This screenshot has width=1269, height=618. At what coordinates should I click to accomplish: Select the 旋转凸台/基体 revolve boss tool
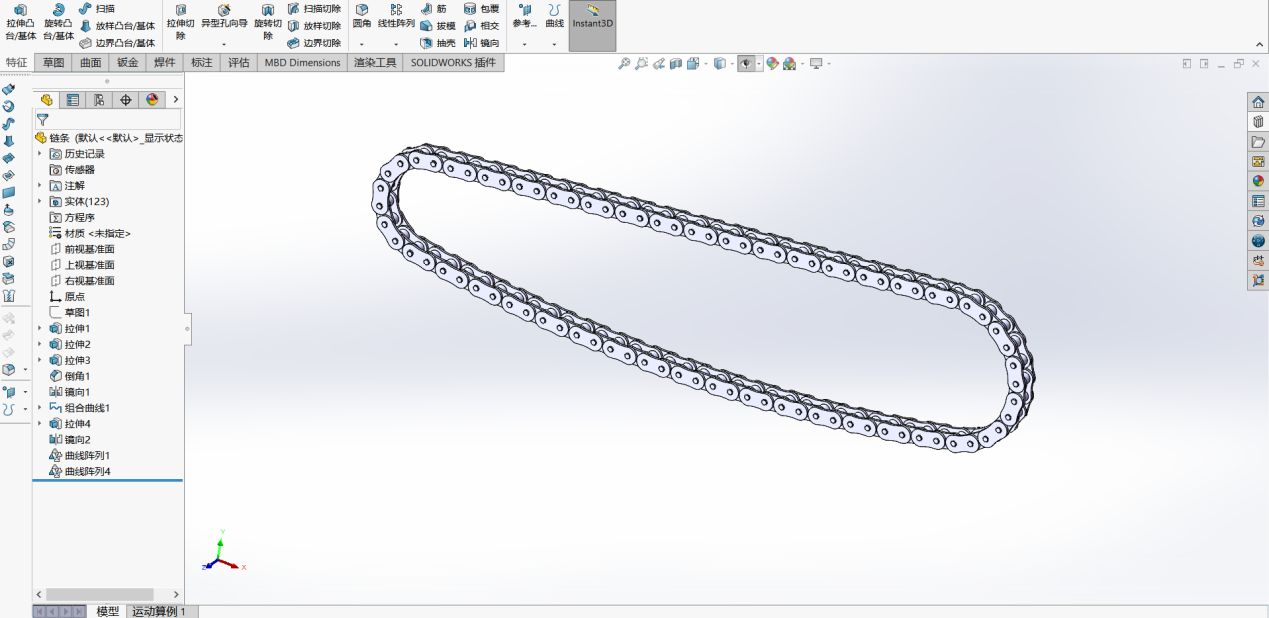click(58, 22)
